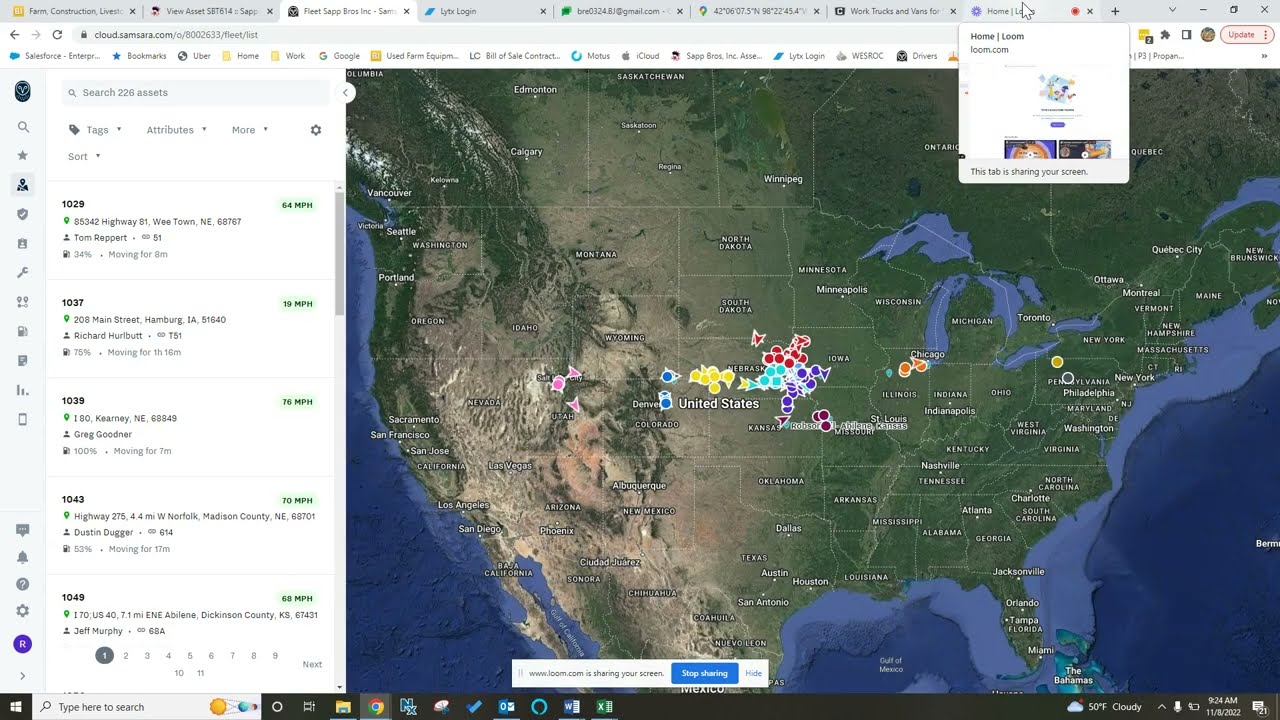Open the Sort dropdown
The width and height of the screenshot is (1280, 720).
(84, 156)
